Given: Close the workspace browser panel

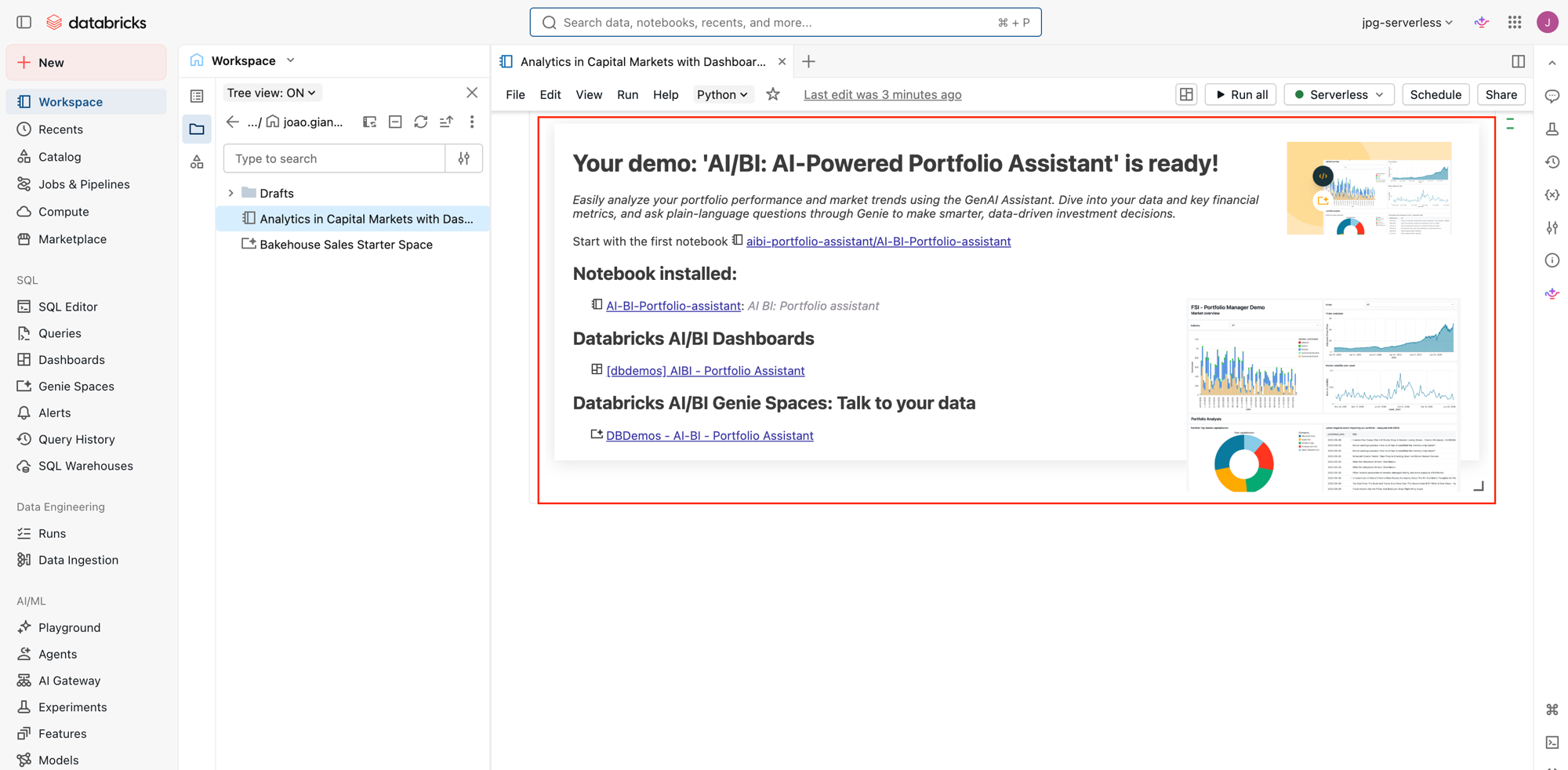Looking at the screenshot, I should tap(472, 93).
